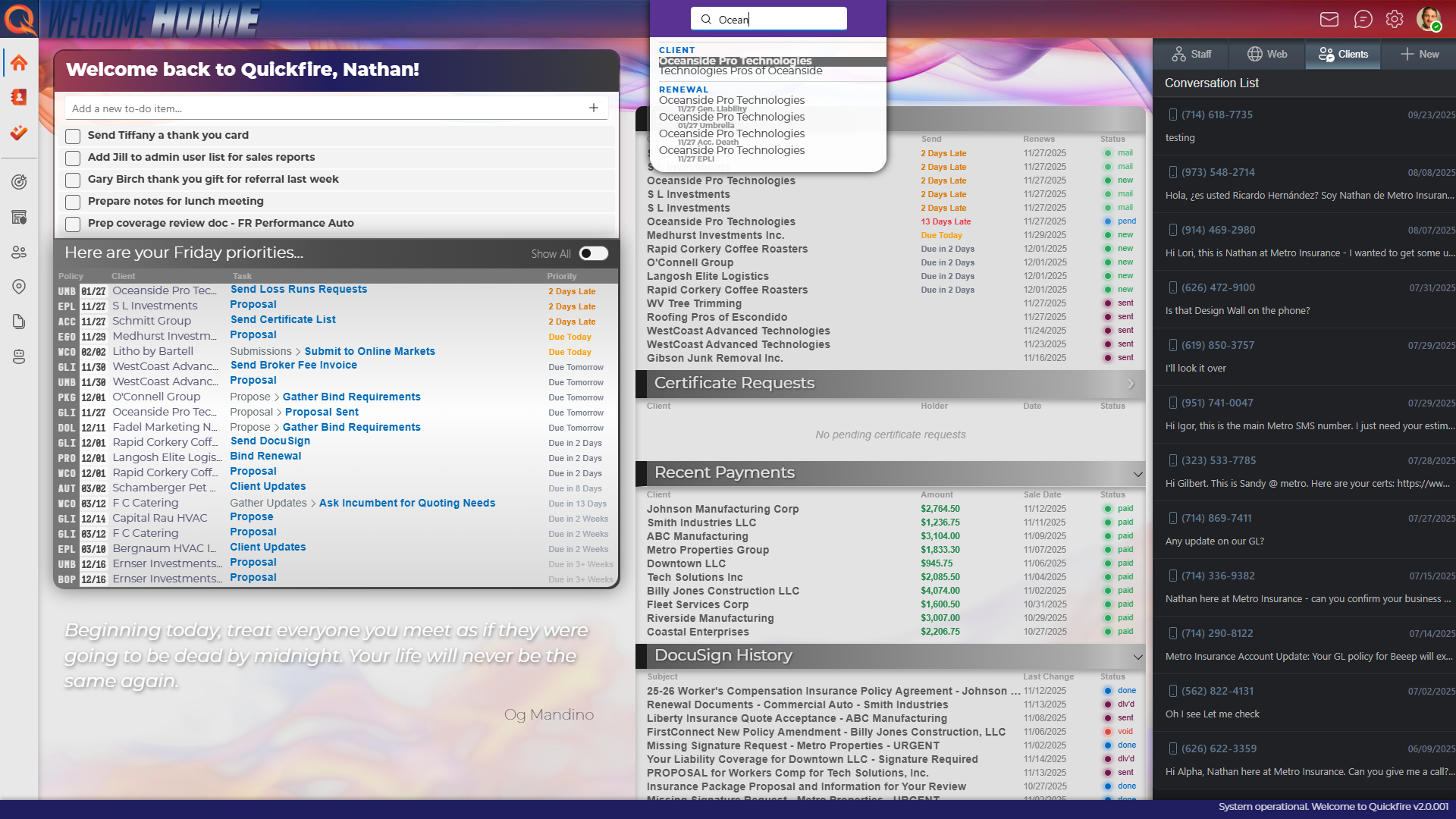Open the location pin icon in sidebar
Viewport: 1456px width, 819px height.
pos(19,287)
